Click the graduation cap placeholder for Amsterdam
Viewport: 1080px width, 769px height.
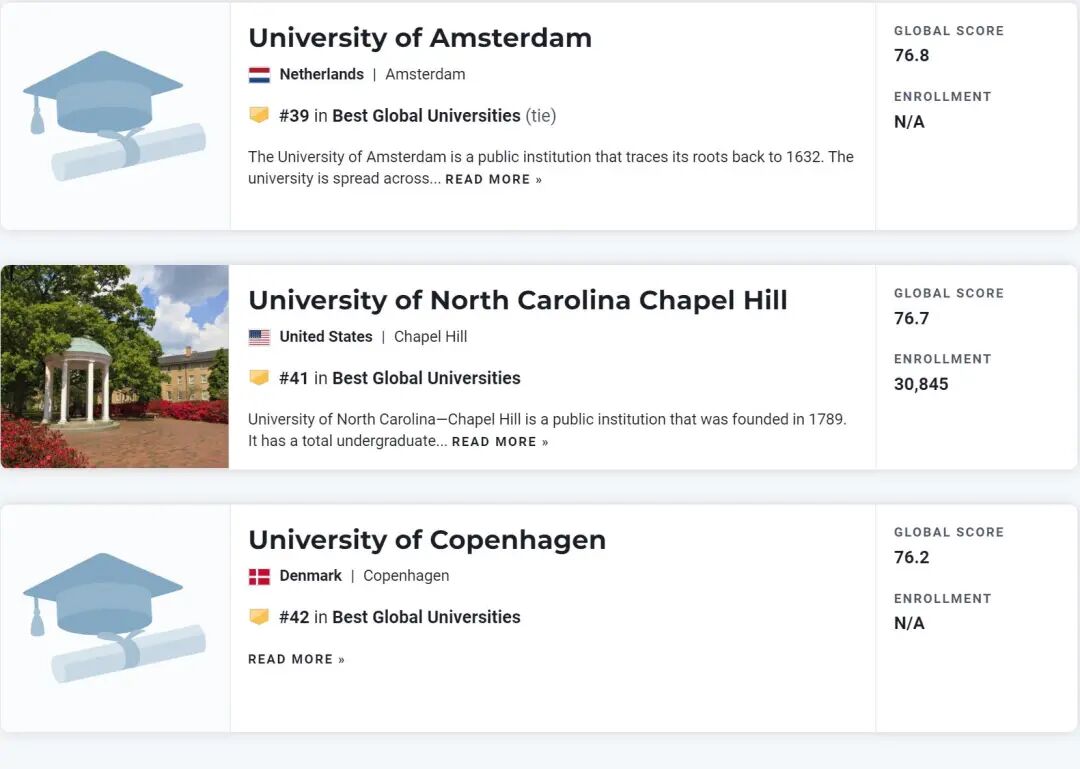[114, 116]
